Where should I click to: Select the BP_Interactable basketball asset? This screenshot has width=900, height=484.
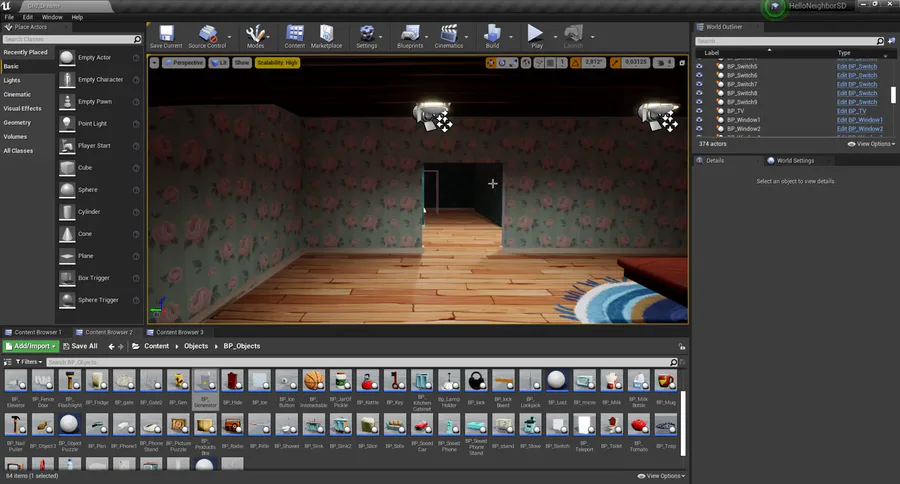point(313,381)
